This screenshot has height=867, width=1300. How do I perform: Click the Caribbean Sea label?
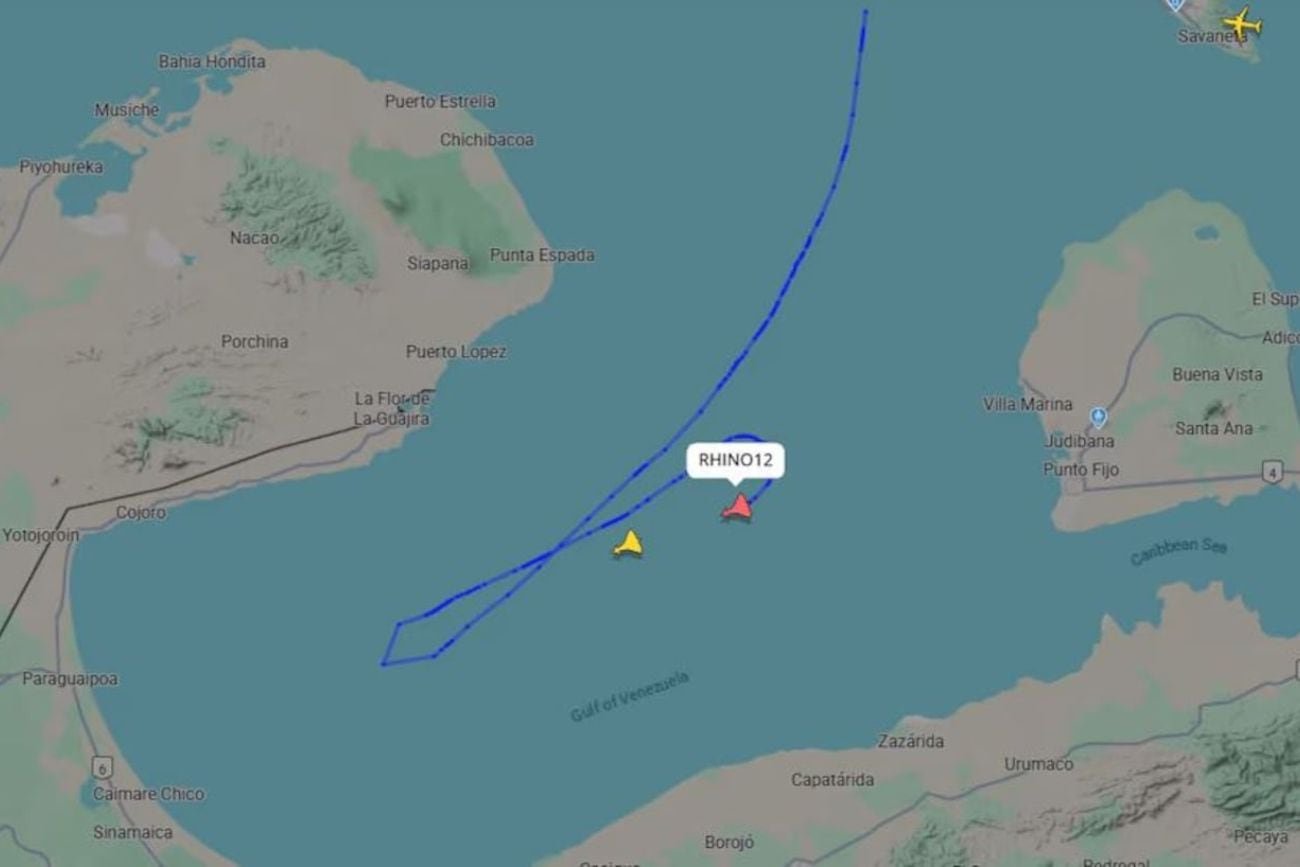pyautogui.click(x=1178, y=551)
